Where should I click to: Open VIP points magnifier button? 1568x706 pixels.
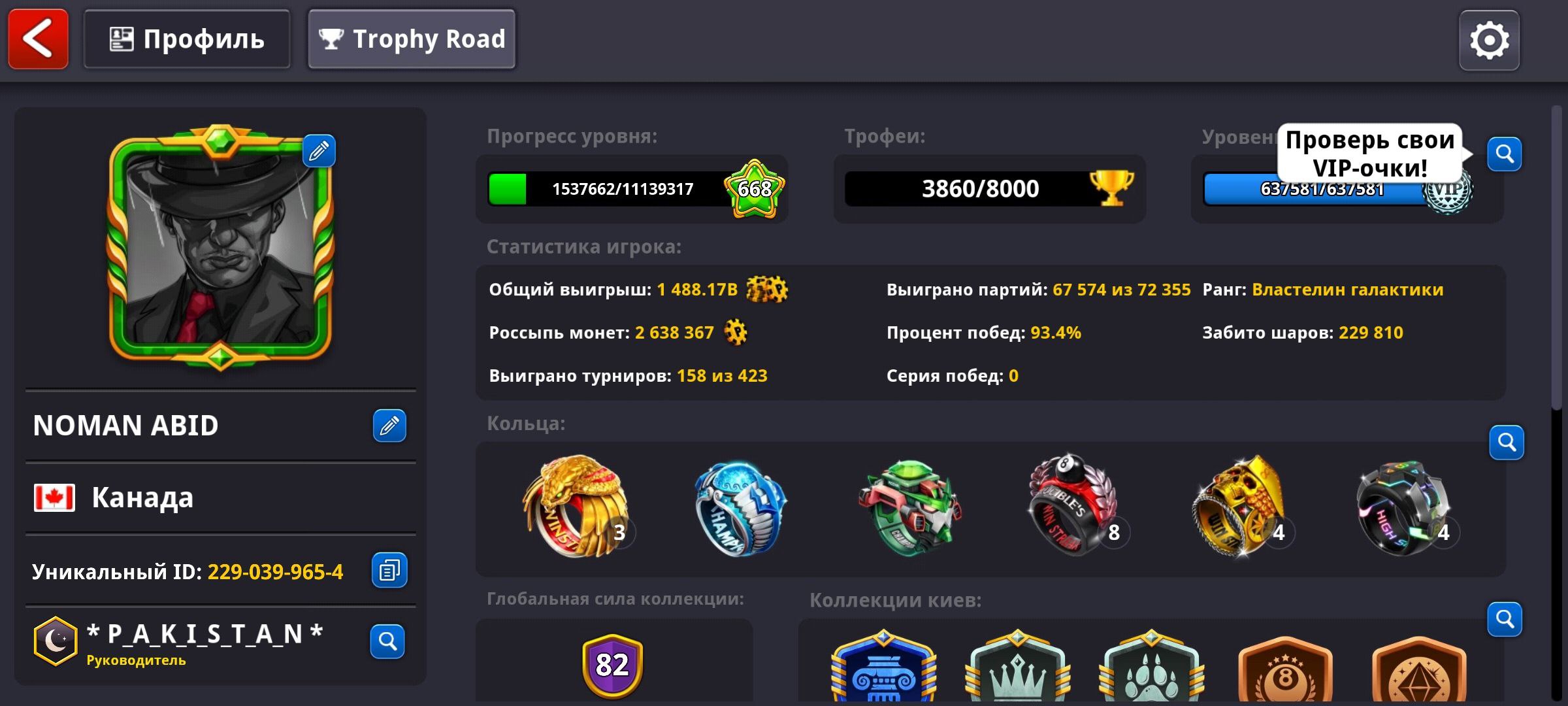pyautogui.click(x=1505, y=154)
